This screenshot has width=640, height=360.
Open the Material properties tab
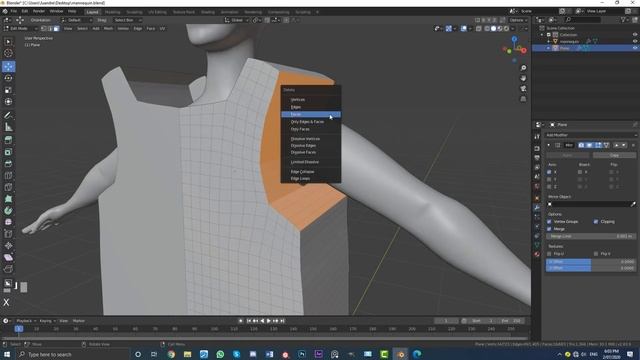537,254
